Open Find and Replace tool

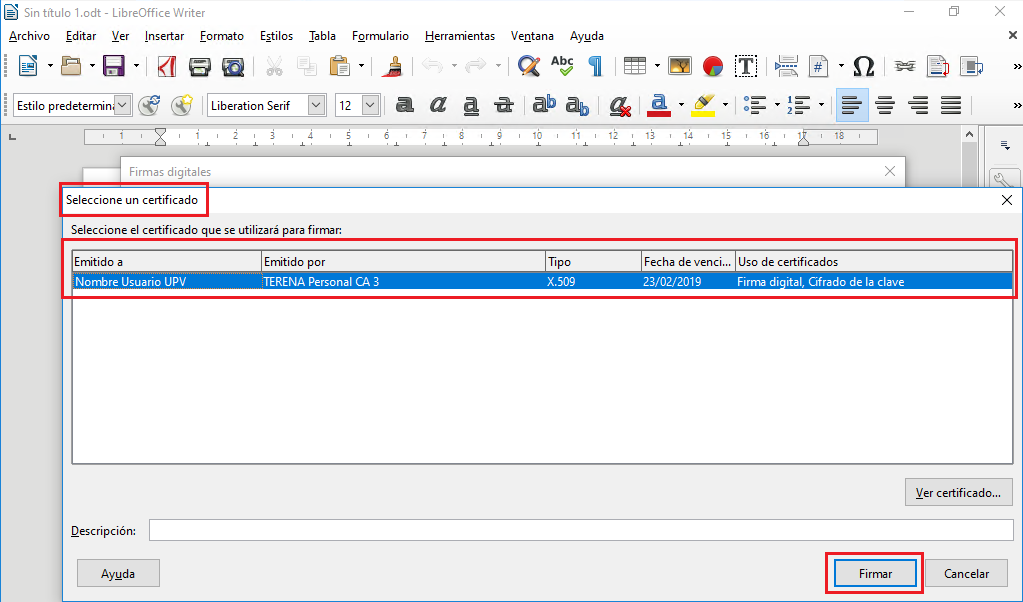pos(529,66)
